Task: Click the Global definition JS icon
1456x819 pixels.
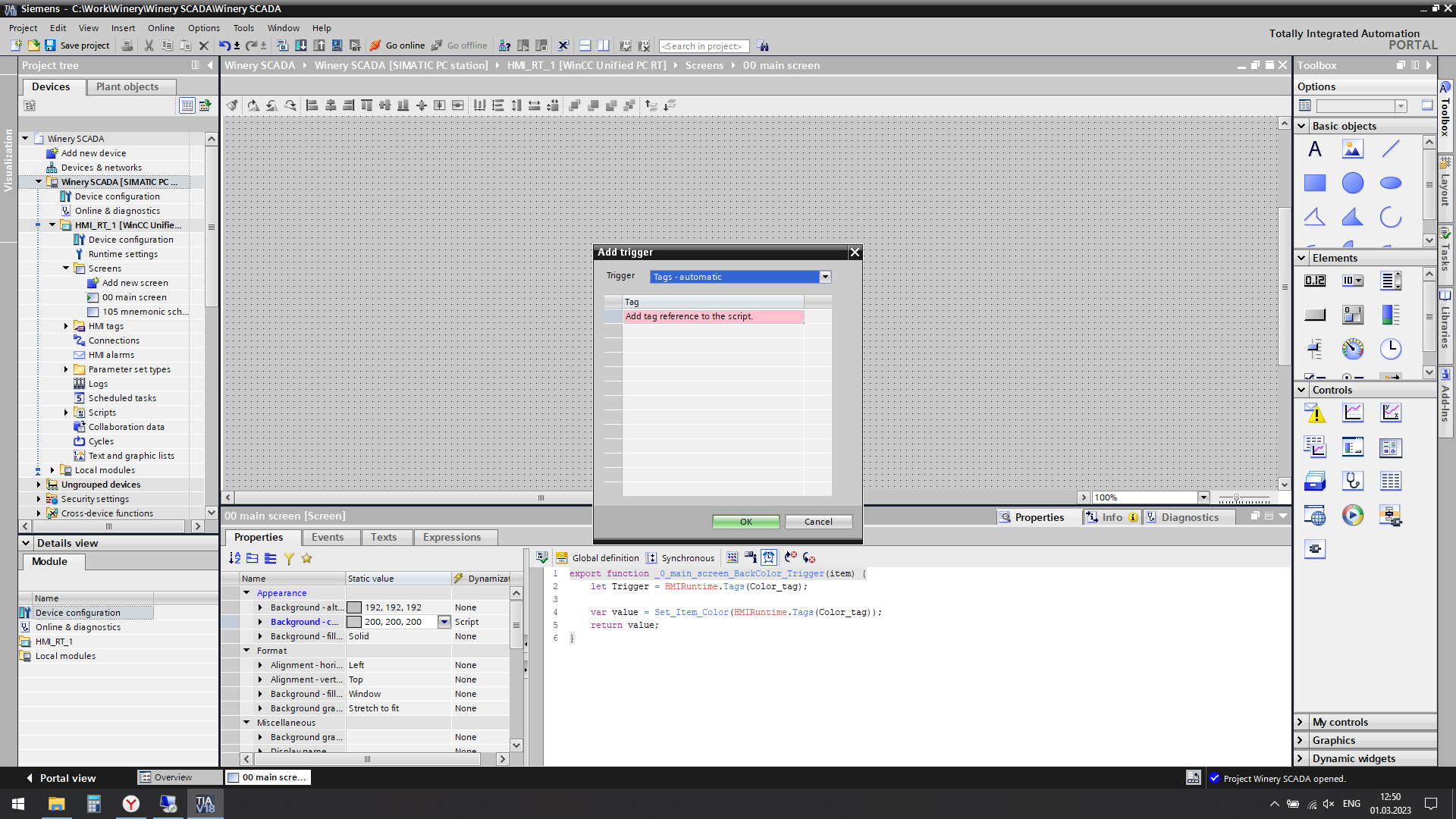Action: click(x=562, y=557)
